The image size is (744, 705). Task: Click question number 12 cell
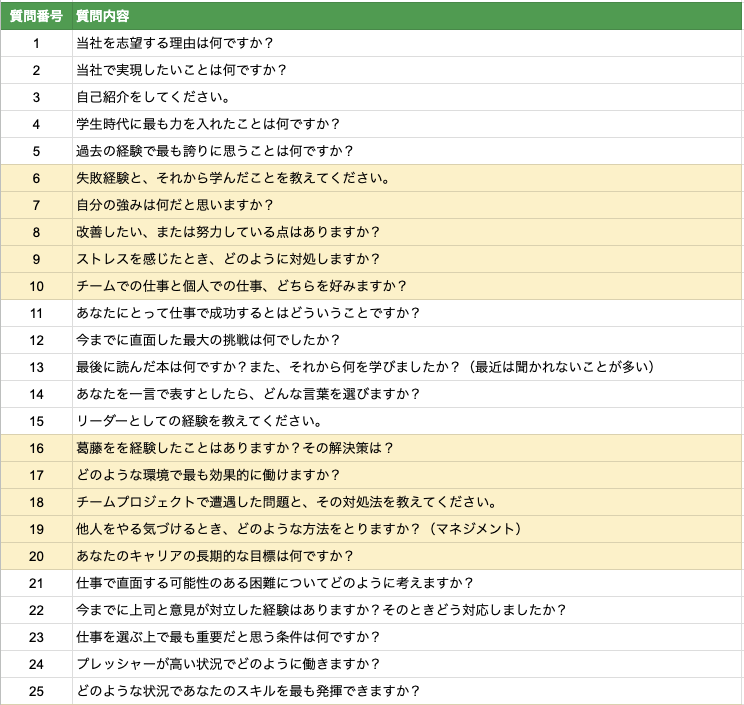[37, 340]
